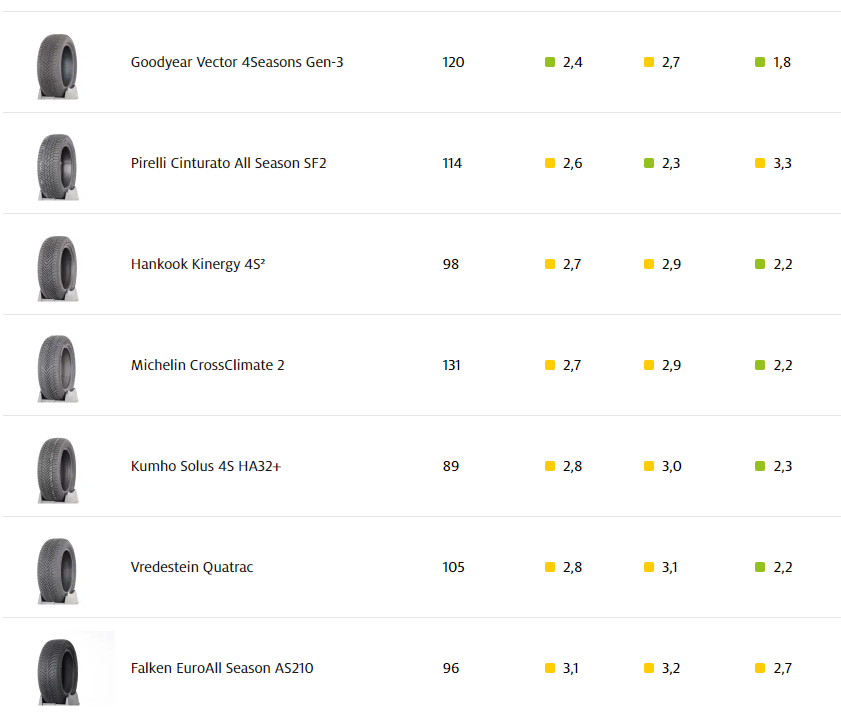Open Vredestein Quatrac product page
Image resolution: width=841 pixels, height=716 pixels.
point(192,567)
